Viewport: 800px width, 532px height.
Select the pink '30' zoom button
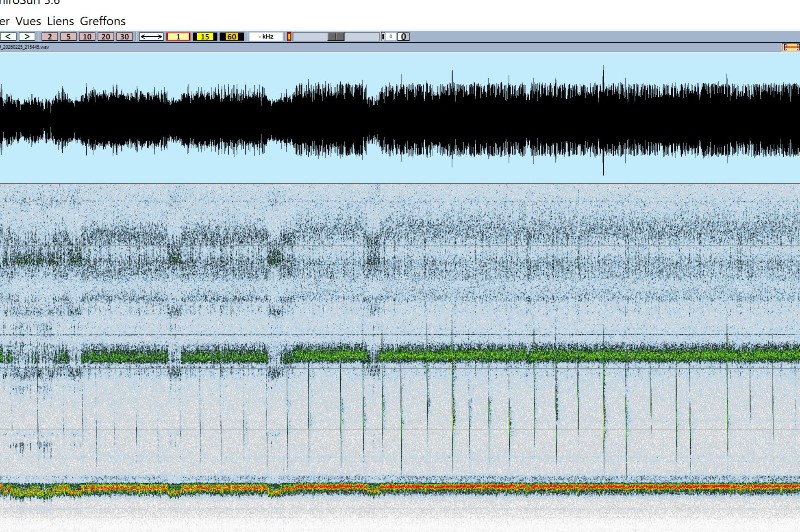124,36
